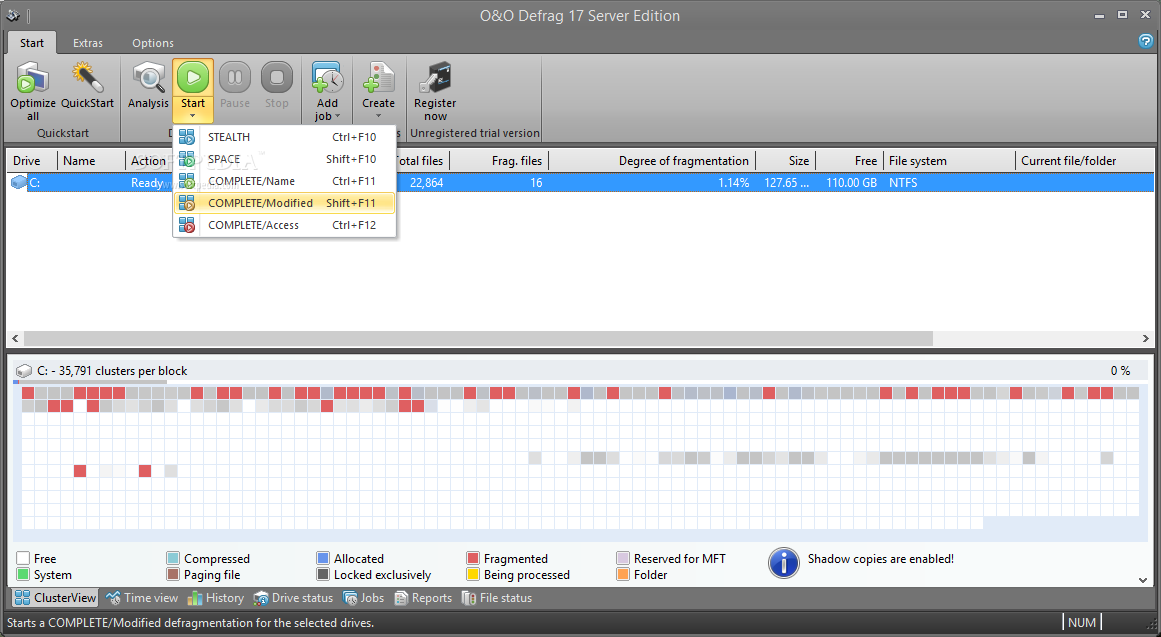Choose COMPLETE/Modified from Start menu
This screenshot has width=1161, height=637.
coord(284,203)
